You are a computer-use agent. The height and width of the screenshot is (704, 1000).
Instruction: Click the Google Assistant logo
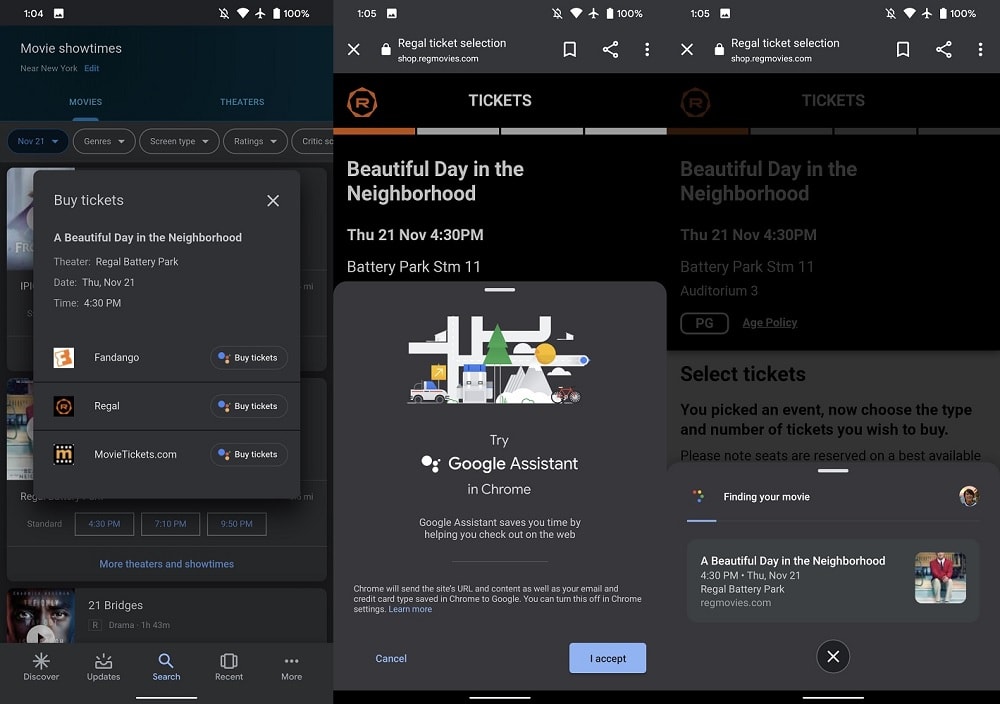point(430,464)
